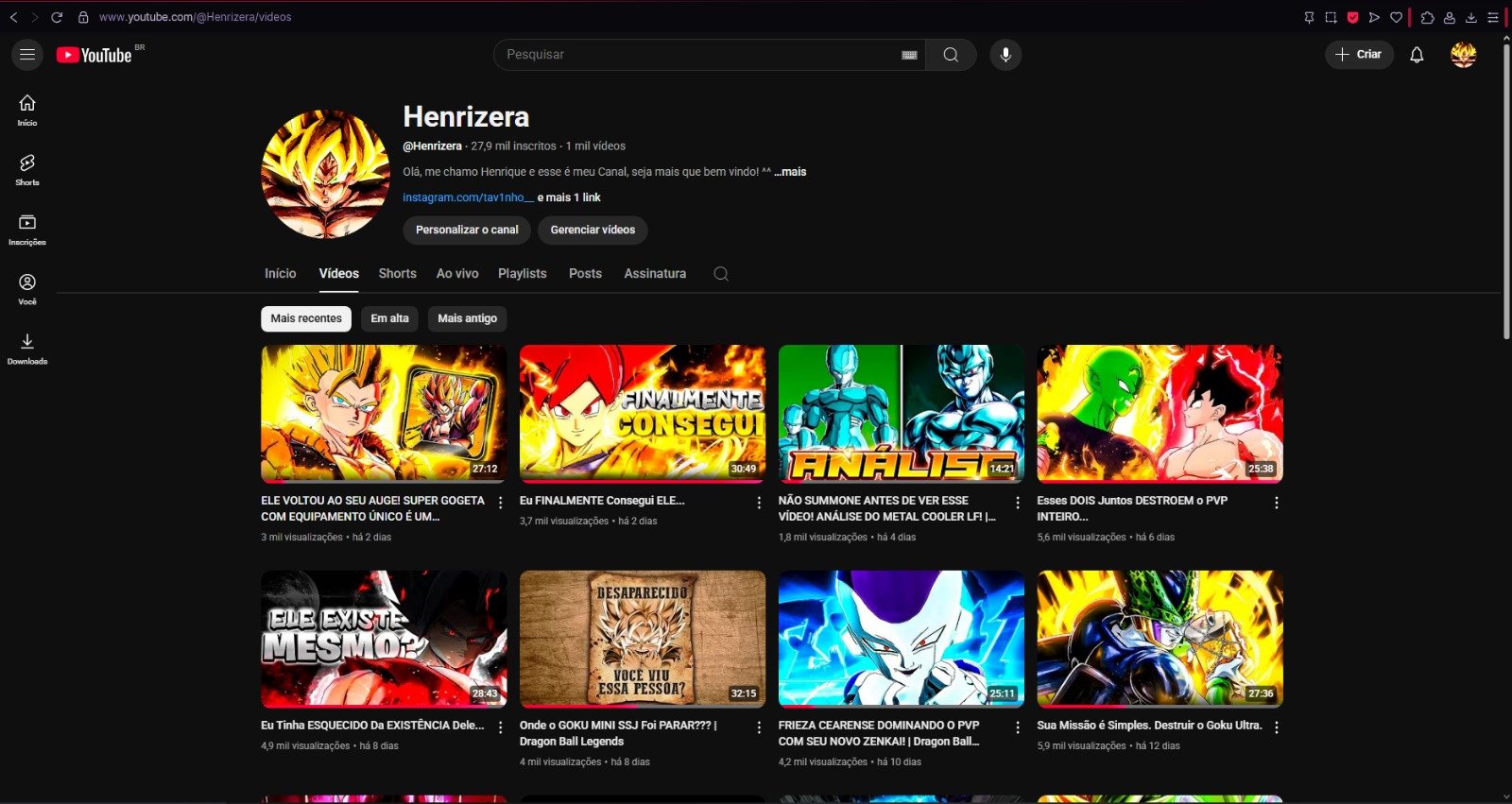
Task: Click the magnifier search button
Action: pyautogui.click(x=951, y=55)
